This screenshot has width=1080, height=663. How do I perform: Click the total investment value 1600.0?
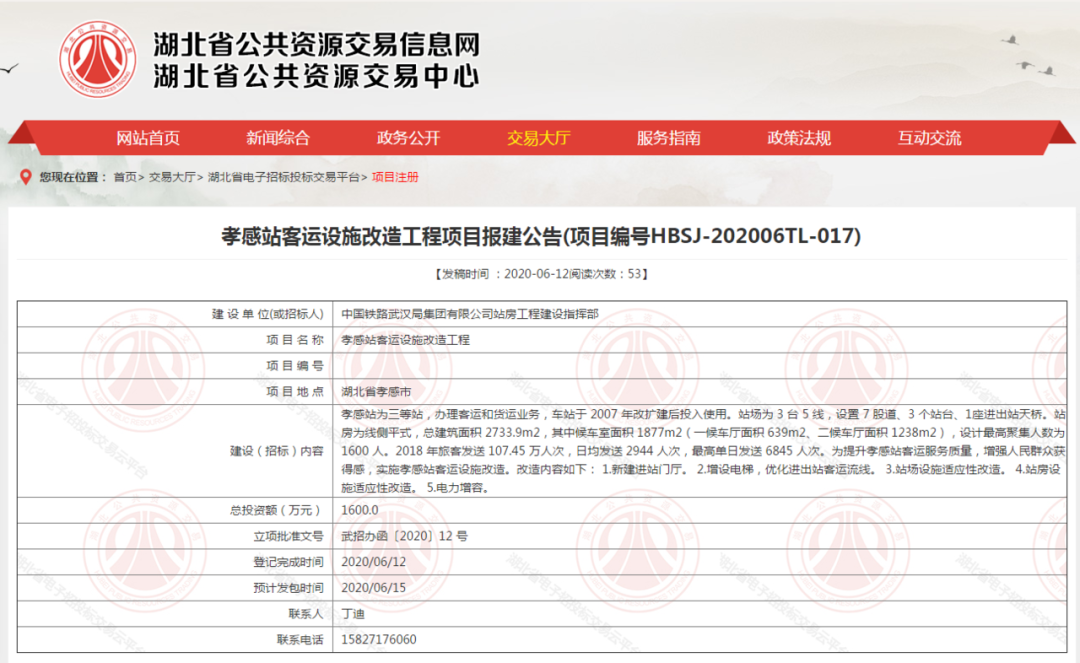click(x=359, y=510)
